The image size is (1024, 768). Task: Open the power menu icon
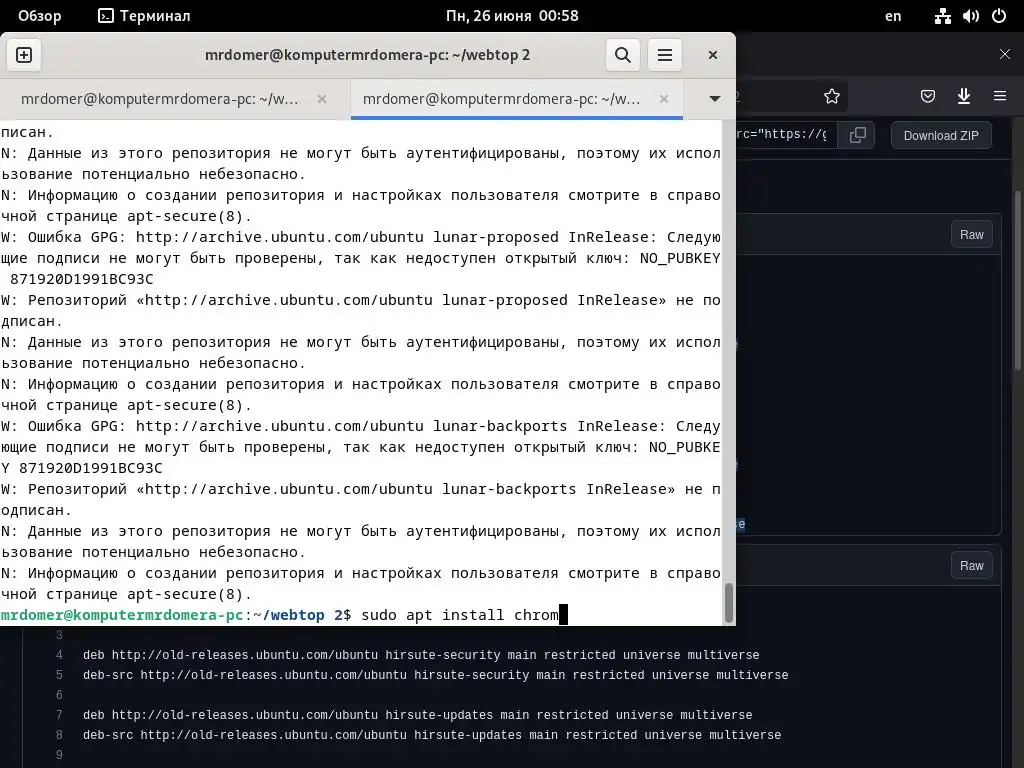(x=999, y=16)
